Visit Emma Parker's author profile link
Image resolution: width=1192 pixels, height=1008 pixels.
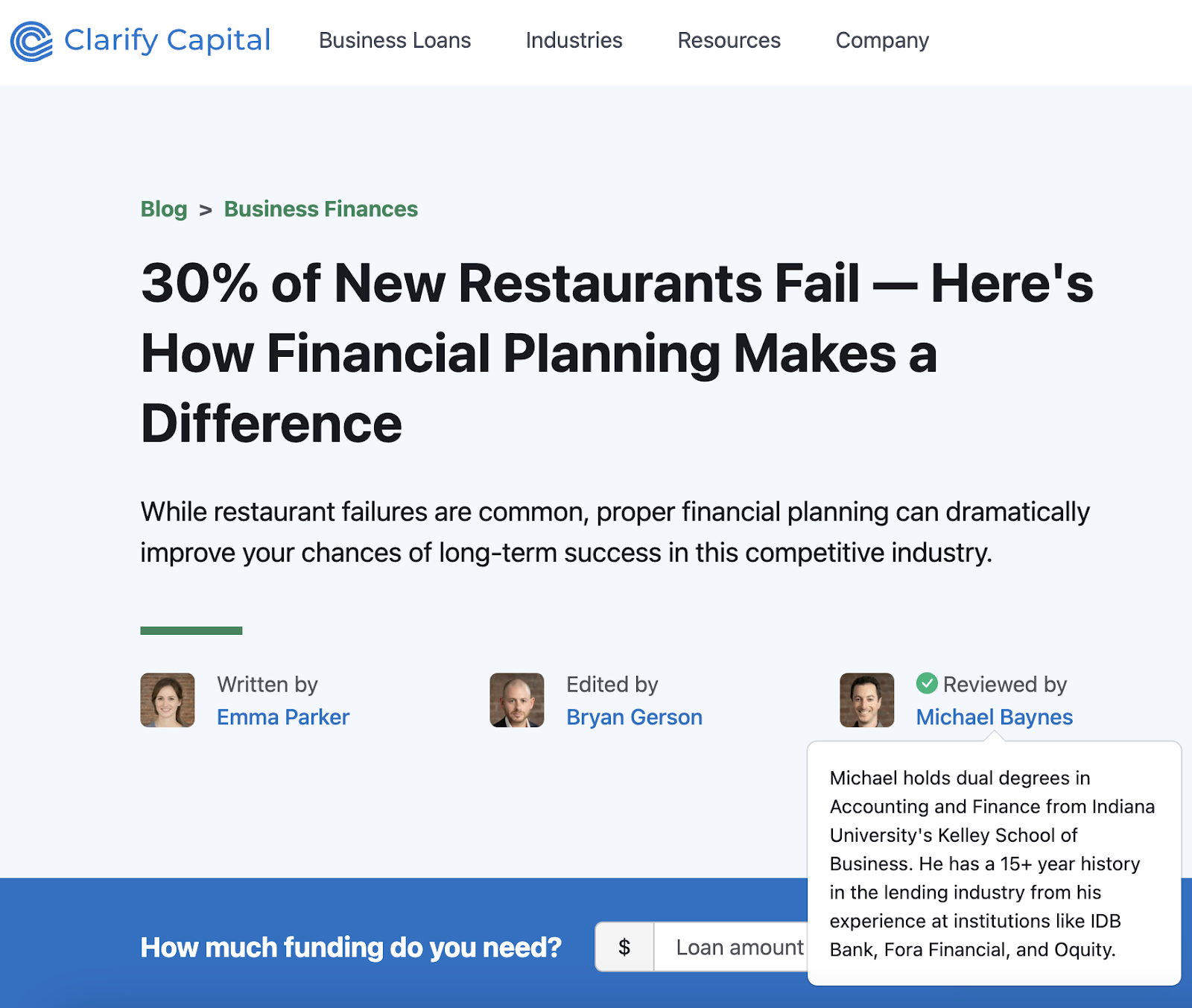click(283, 717)
